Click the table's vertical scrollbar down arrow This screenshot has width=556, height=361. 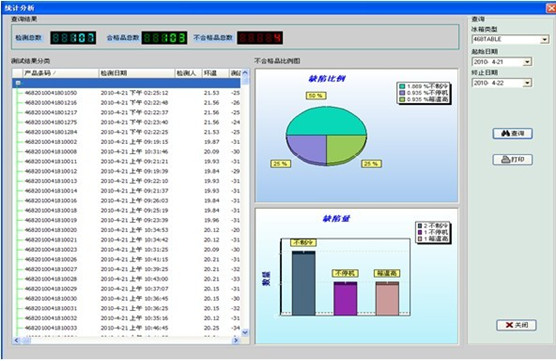[245, 332]
